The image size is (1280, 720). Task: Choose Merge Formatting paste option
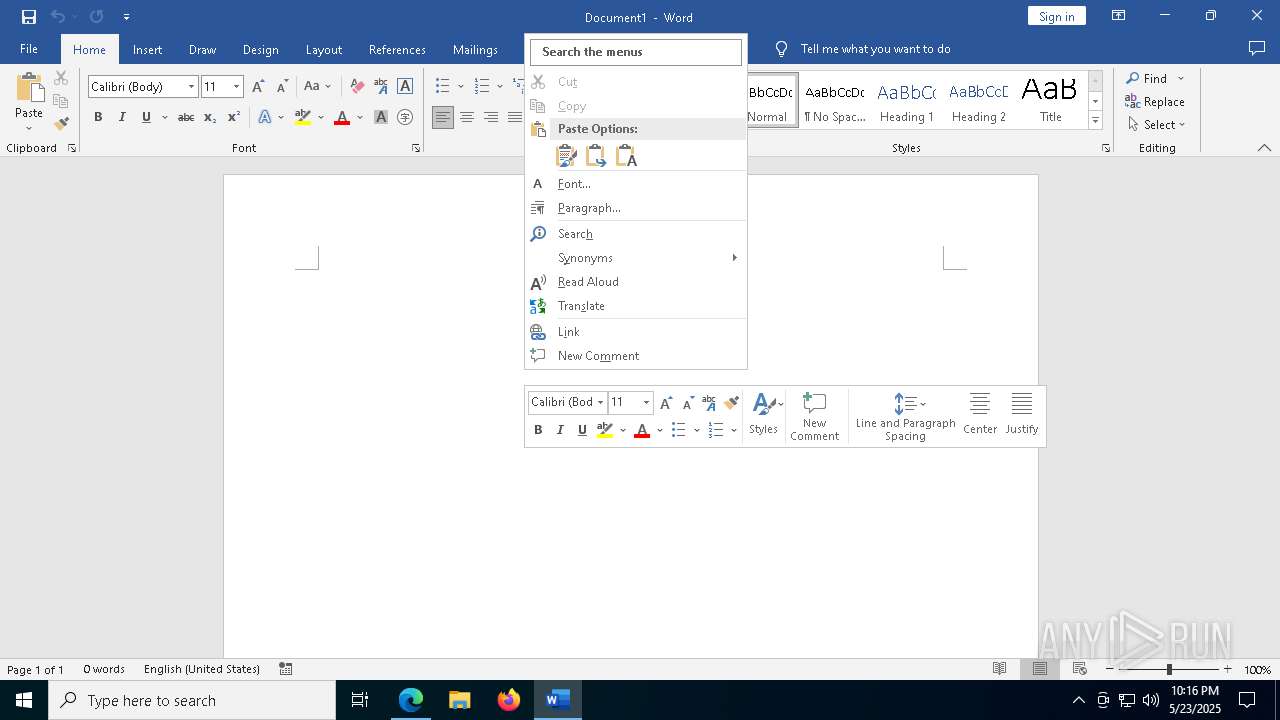[596, 156]
